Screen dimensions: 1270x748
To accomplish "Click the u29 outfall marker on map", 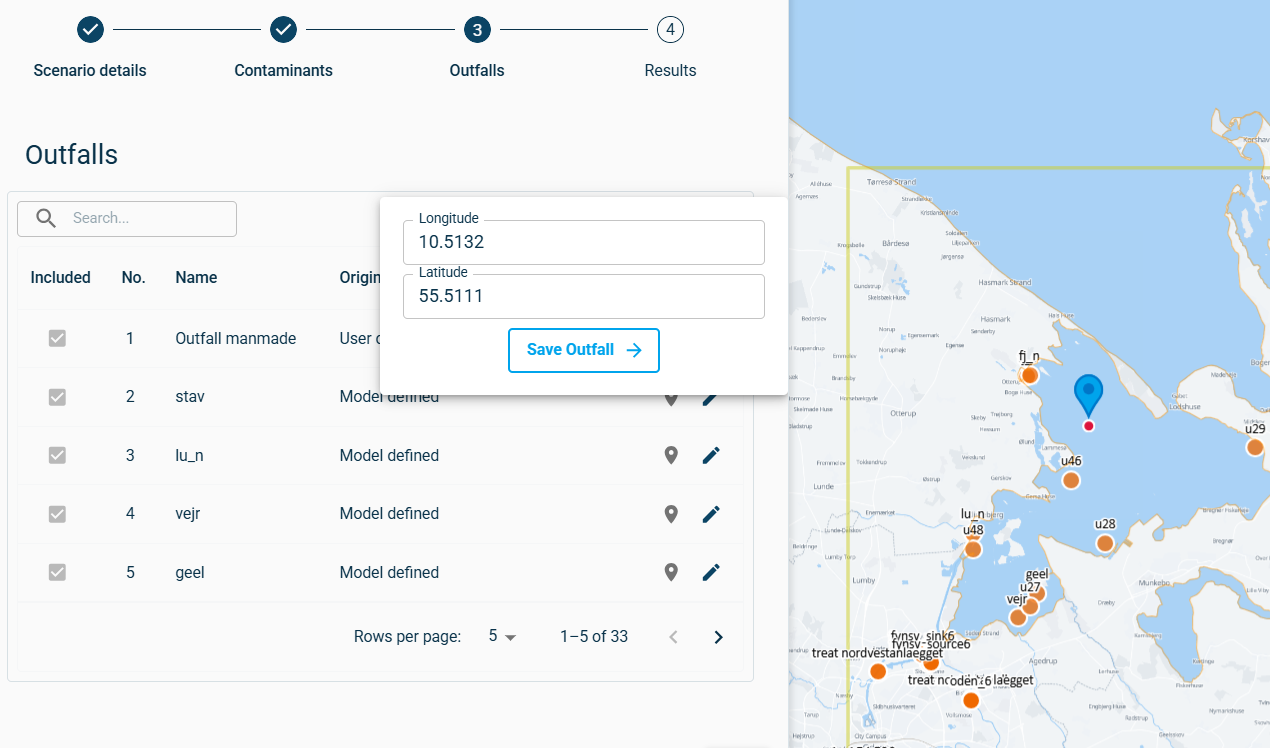I will (1255, 447).
